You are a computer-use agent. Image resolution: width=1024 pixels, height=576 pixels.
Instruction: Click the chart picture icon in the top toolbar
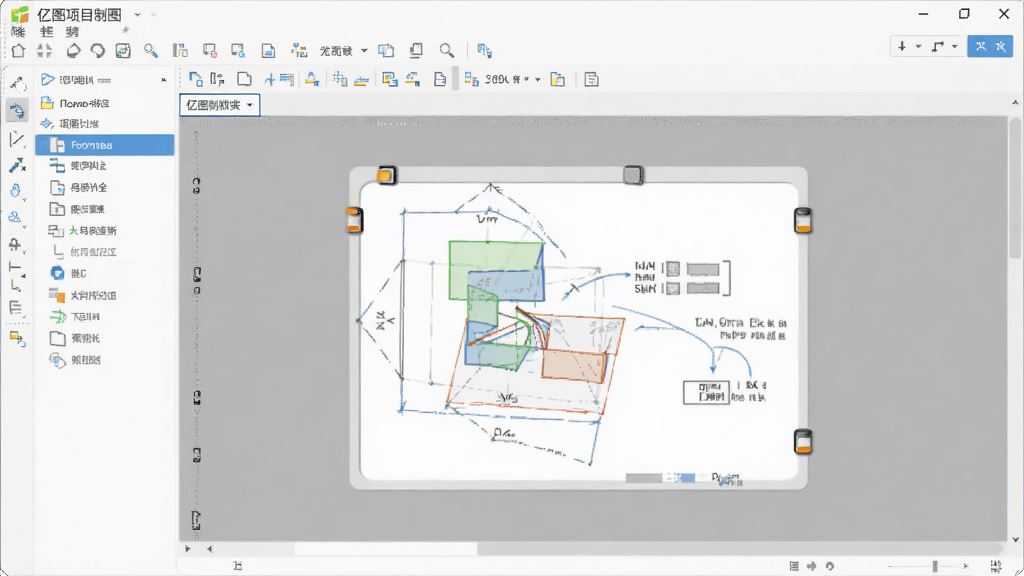123,50
